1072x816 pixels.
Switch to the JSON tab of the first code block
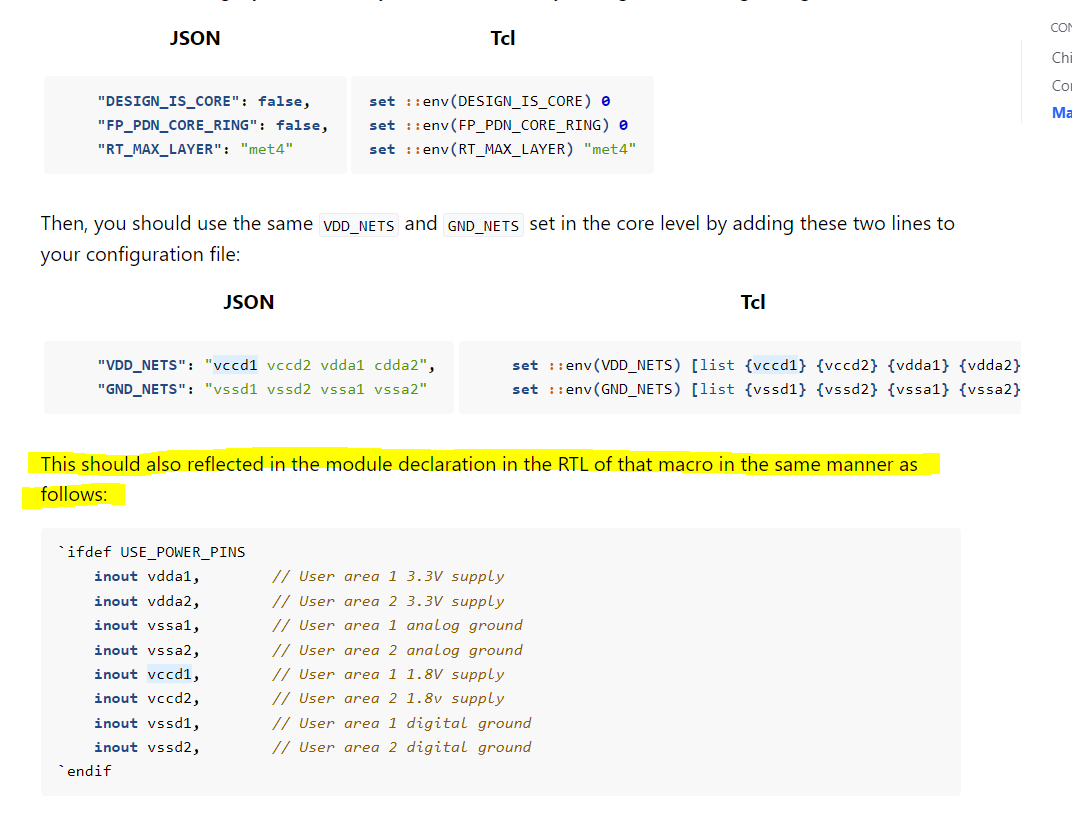pyautogui.click(x=195, y=38)
